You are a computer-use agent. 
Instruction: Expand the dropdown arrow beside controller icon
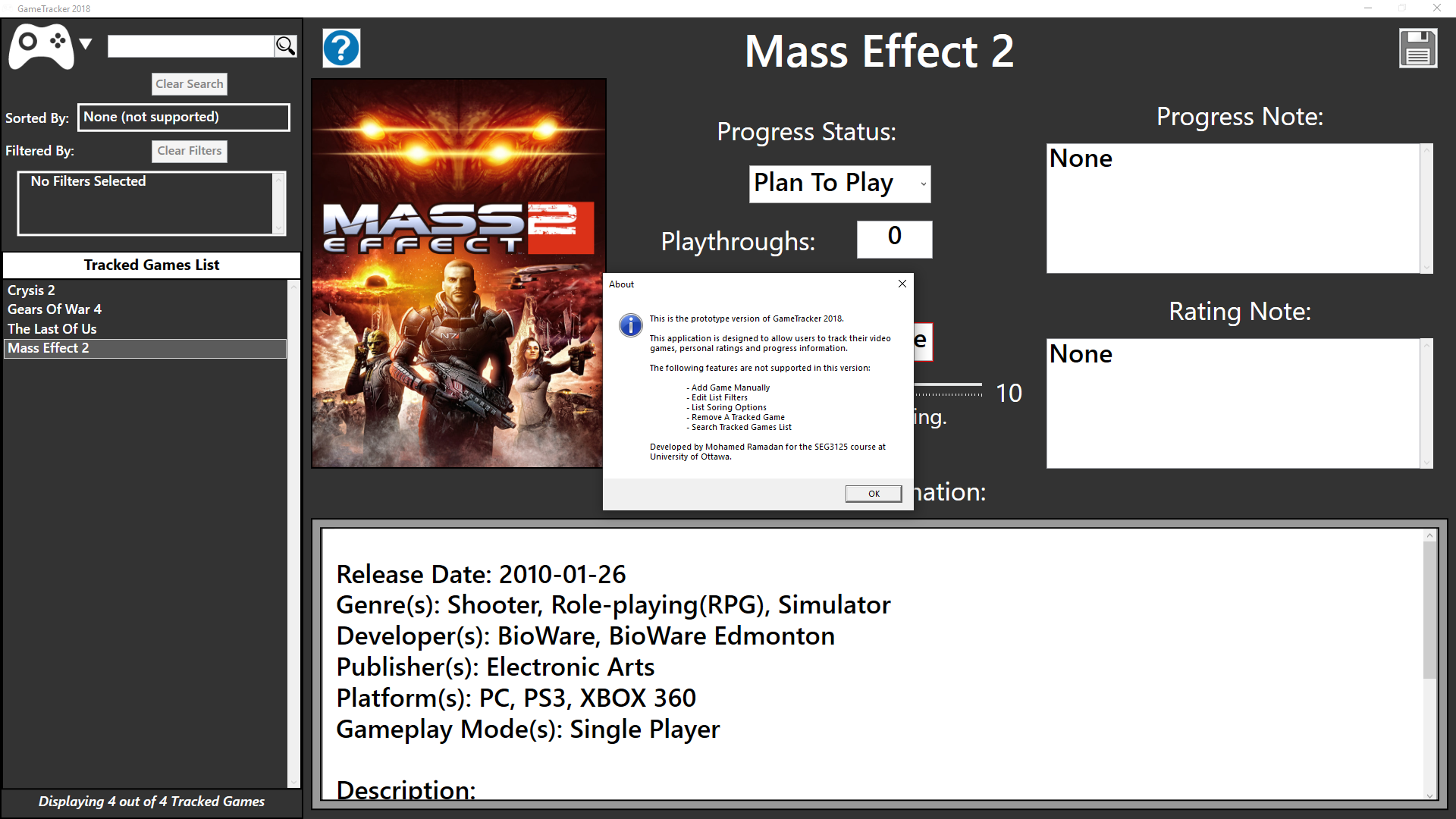pyautogui.click(x=86, y=44)
